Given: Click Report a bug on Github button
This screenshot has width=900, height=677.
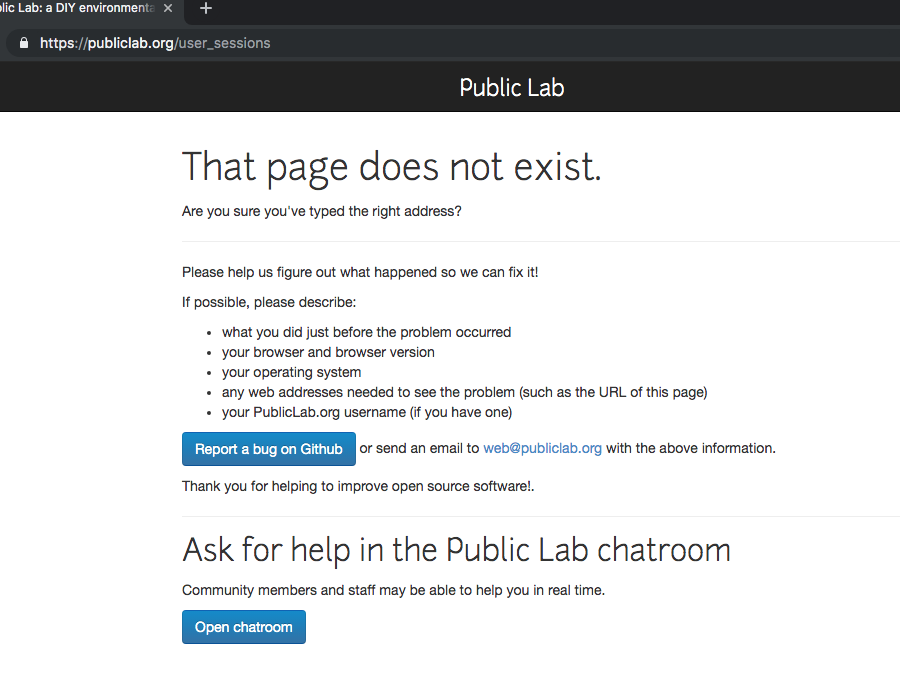Looking at the screenshot, I should point(269,449).
